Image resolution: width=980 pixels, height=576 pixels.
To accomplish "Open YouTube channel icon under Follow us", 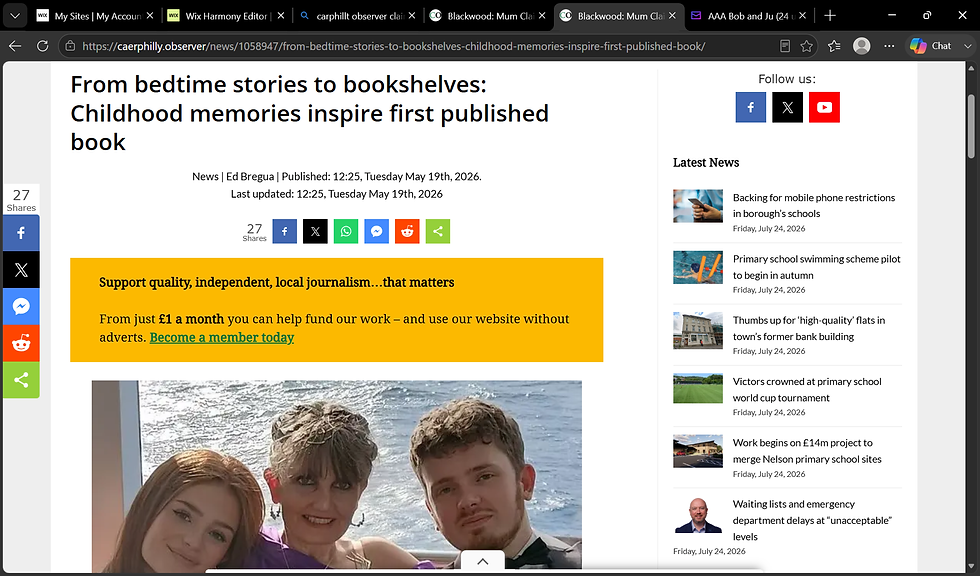I will click(x=824, y=107).
